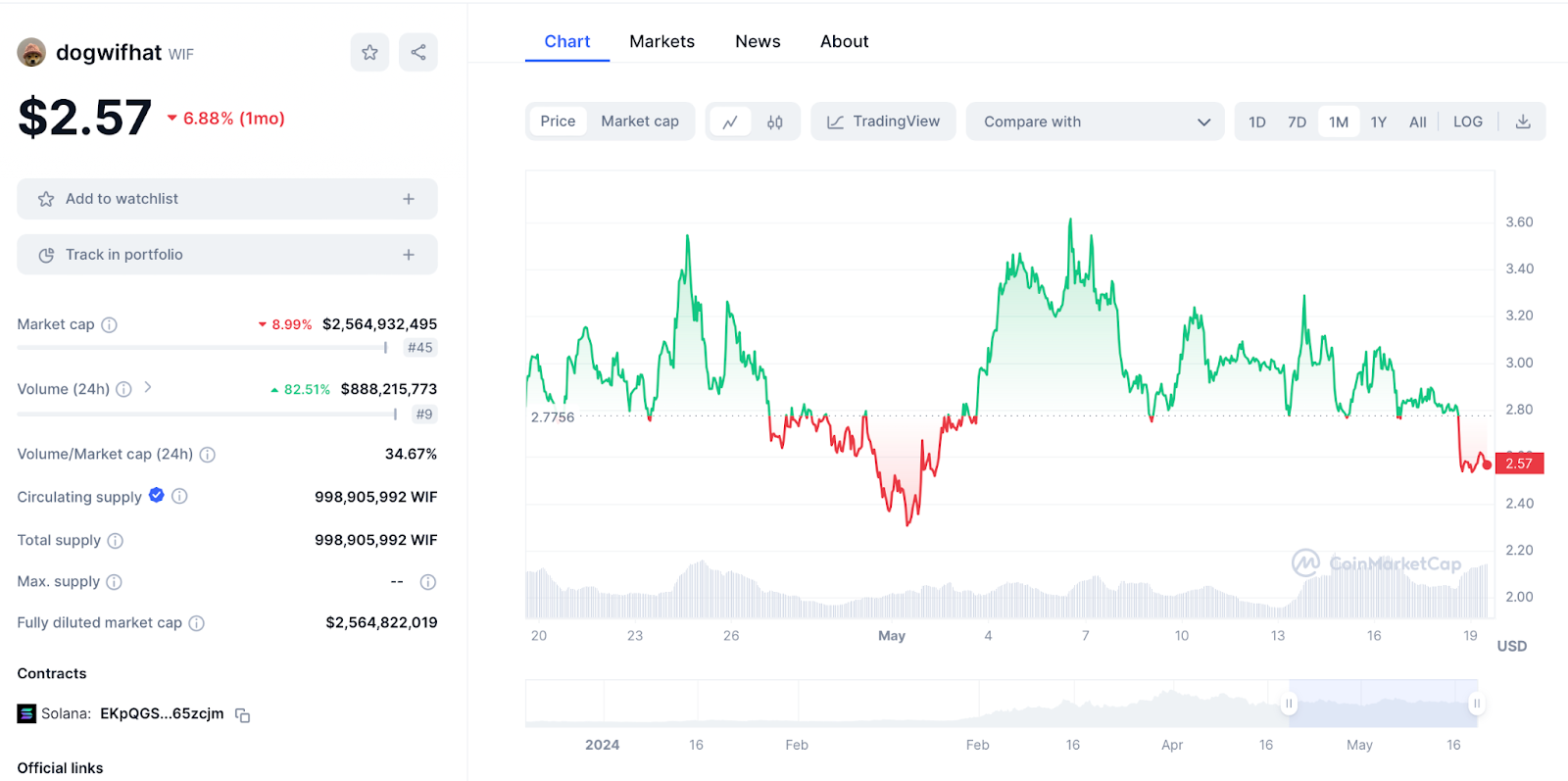Click the 2.7756 baseline label on chart
The width and height of the screenshot is (1568, 781).
coord(553,417)
